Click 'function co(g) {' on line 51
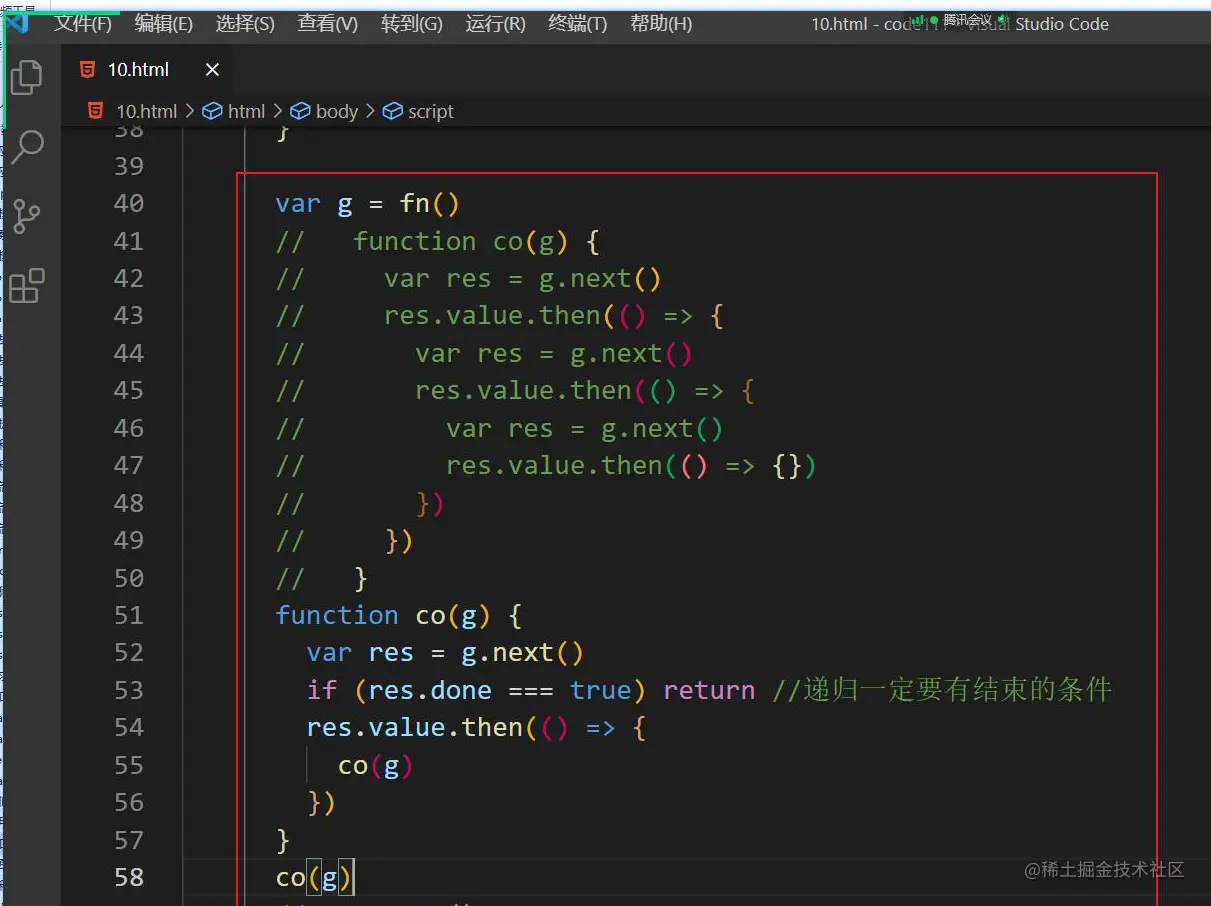1211x906 pixels. click(x=399, y=615)
